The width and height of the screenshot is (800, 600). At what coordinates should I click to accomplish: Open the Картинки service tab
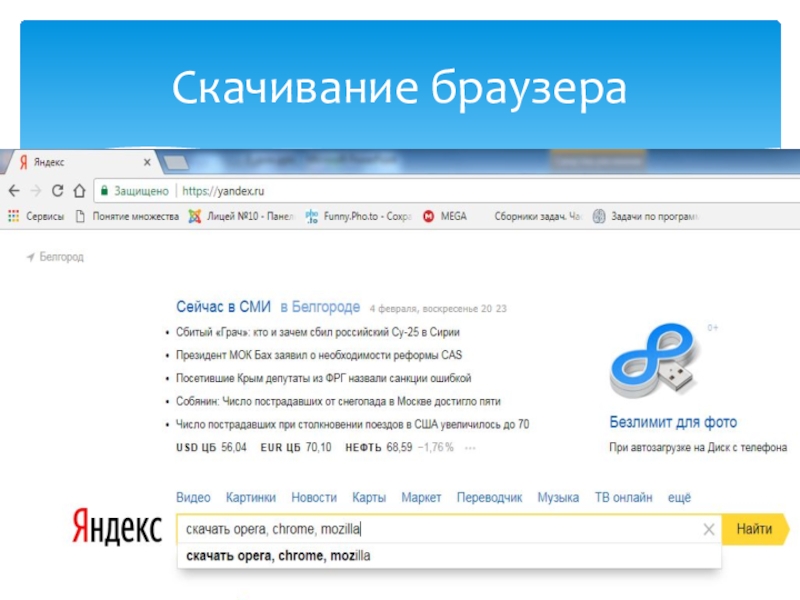point(251,497)
